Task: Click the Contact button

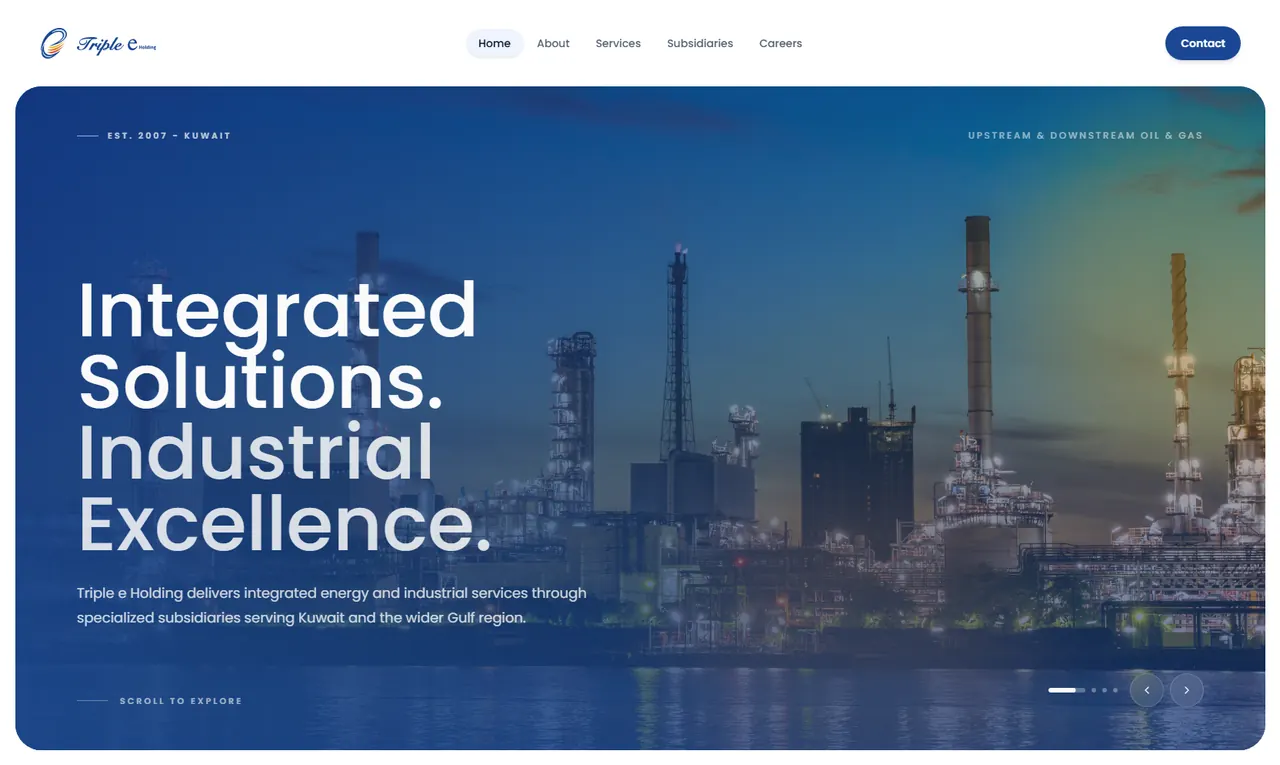Action: pos(1203,43)
